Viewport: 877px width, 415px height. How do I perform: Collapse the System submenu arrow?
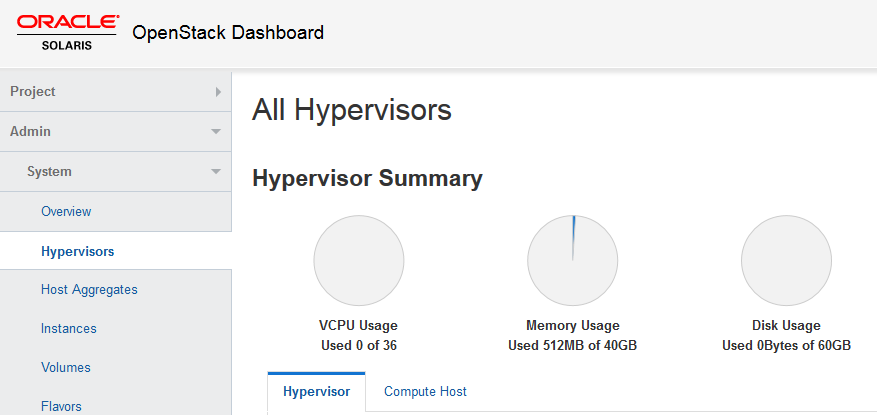(x=216, y=172)
